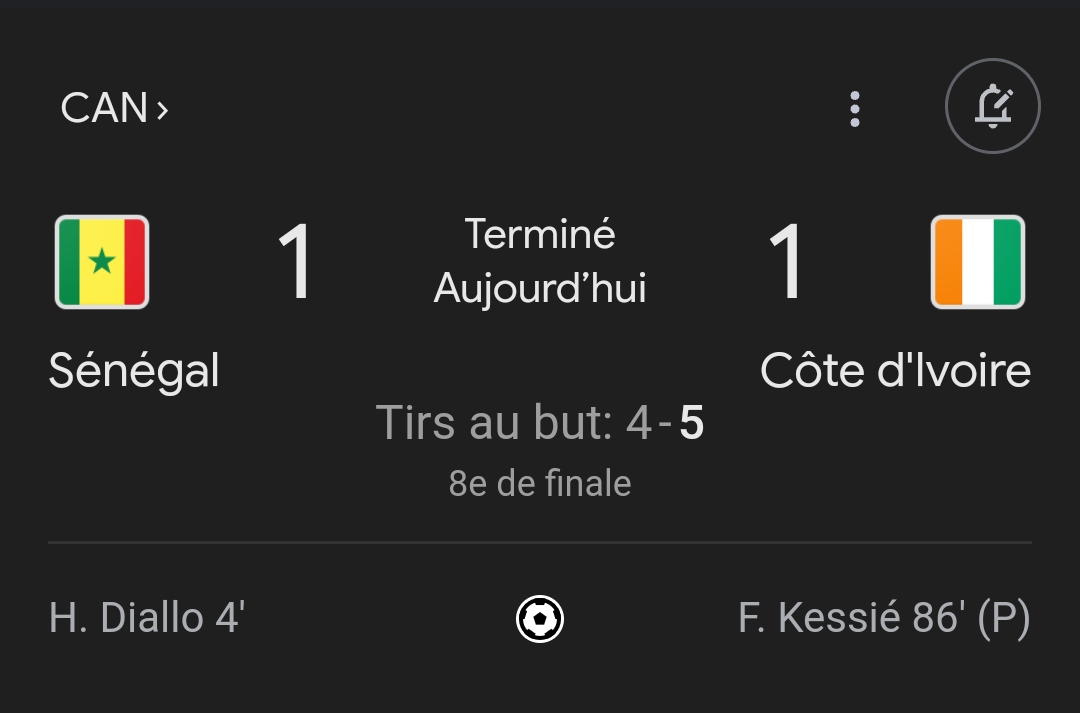Screen dimensions: 1080x713
Task: Click scorer F. Kessié 86' (P)
Action: (884, 618)
